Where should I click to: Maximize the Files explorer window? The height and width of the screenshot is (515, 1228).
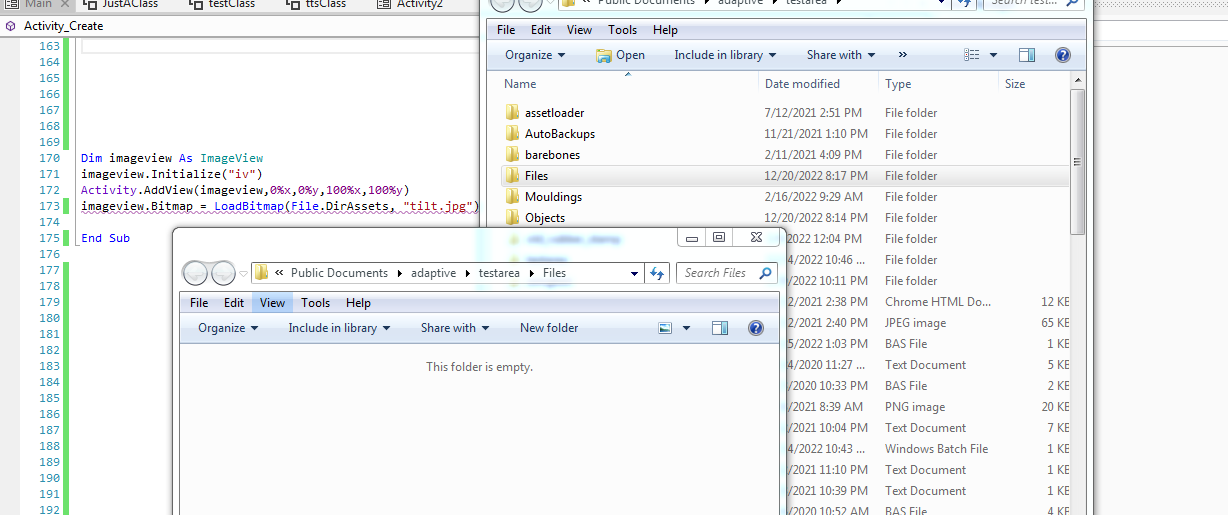click(718, 237)
